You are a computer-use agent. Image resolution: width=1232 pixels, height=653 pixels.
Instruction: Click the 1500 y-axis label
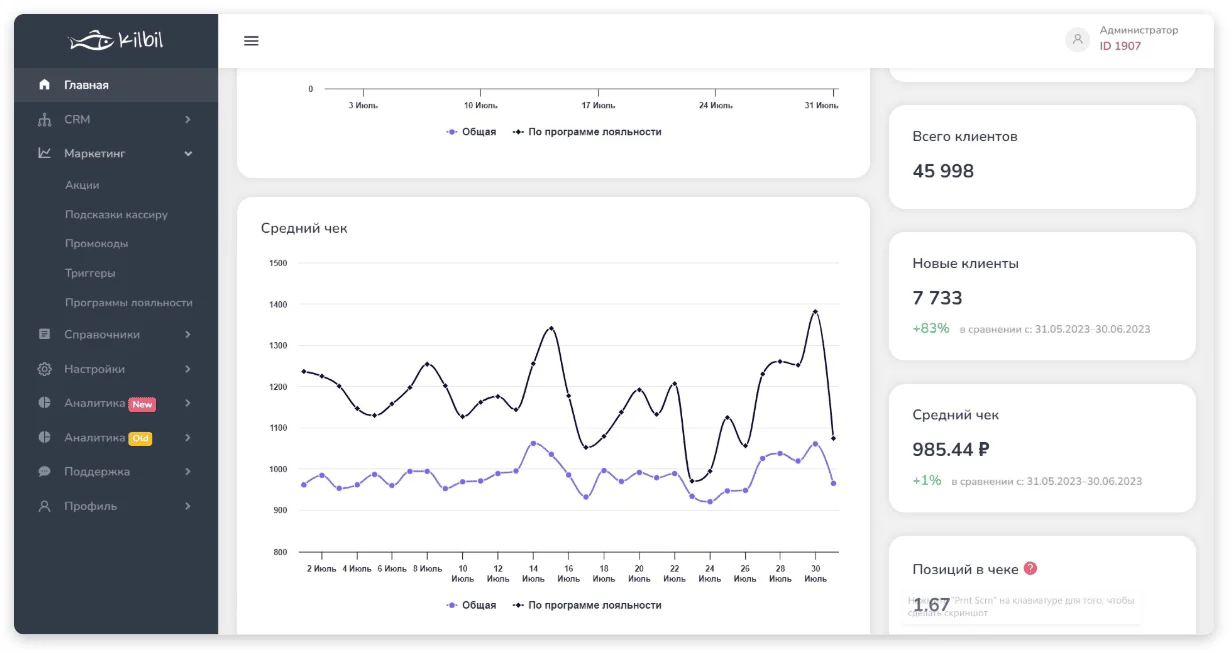[278, 263]
